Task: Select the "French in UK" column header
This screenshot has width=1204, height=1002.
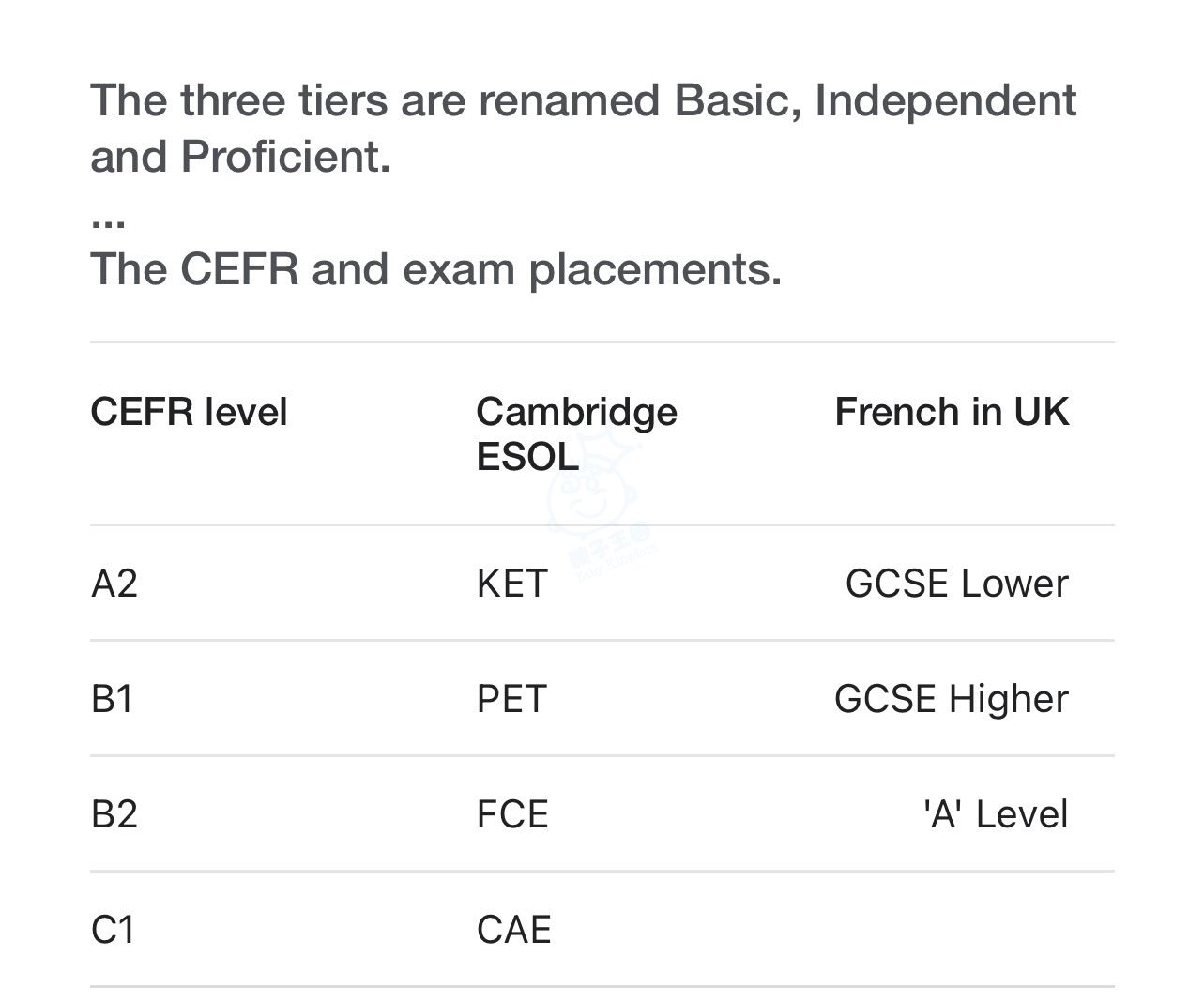Action: pos(951,413)
